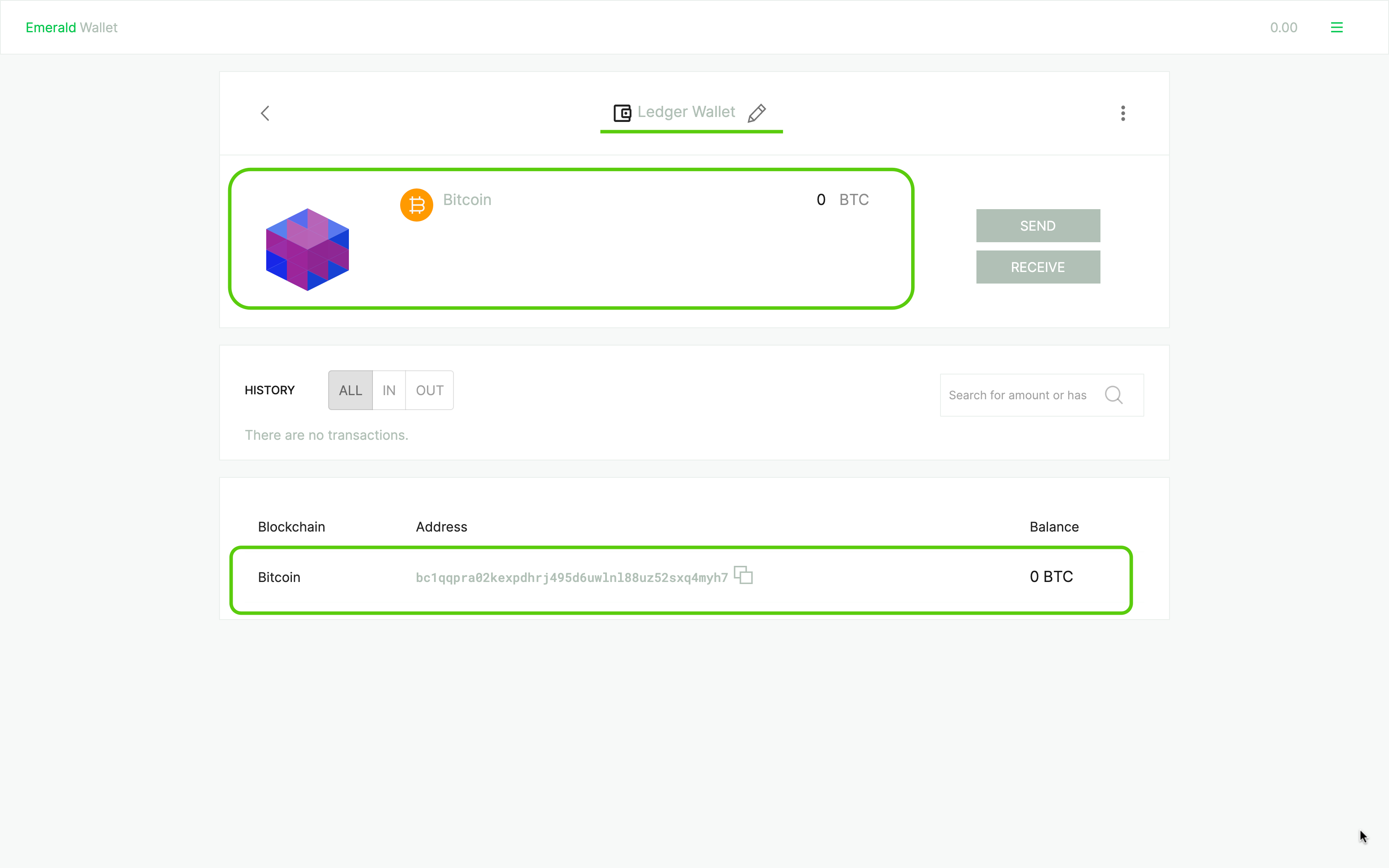Click the search magnifier icon
The height and width of the screenshot is (868, 1389).
(x=1114, y=395)
